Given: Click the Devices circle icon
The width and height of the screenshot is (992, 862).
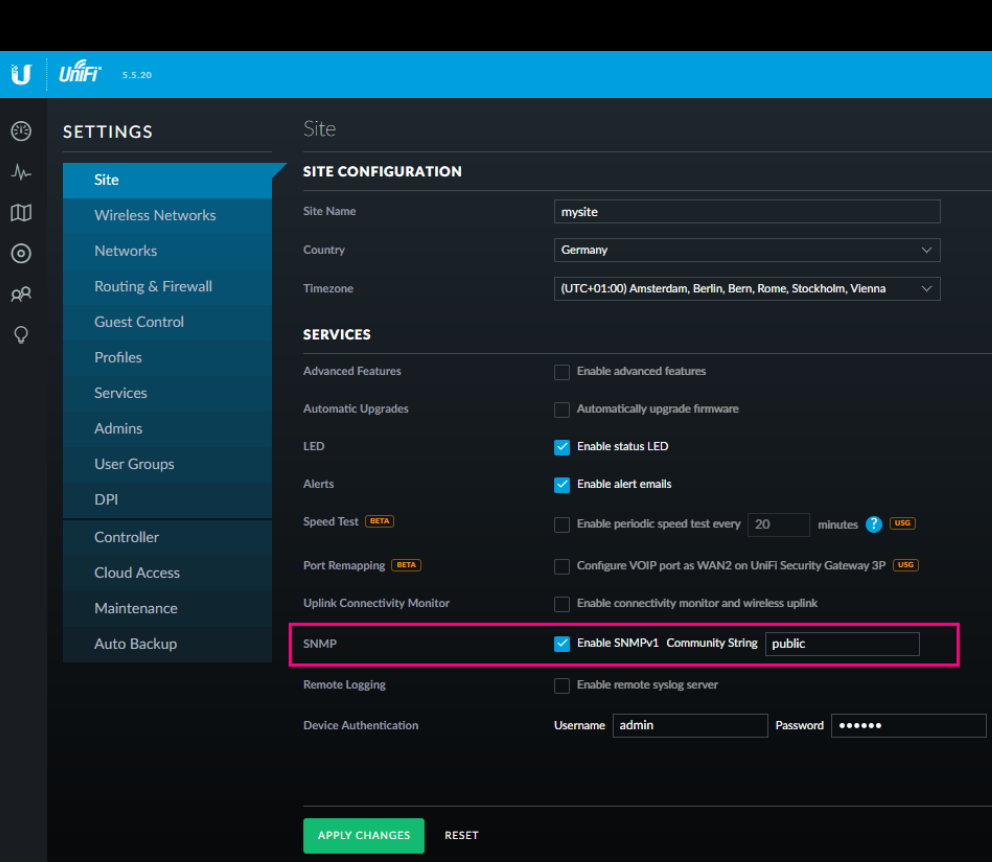Looking at the screenshot, I should 21,253.
